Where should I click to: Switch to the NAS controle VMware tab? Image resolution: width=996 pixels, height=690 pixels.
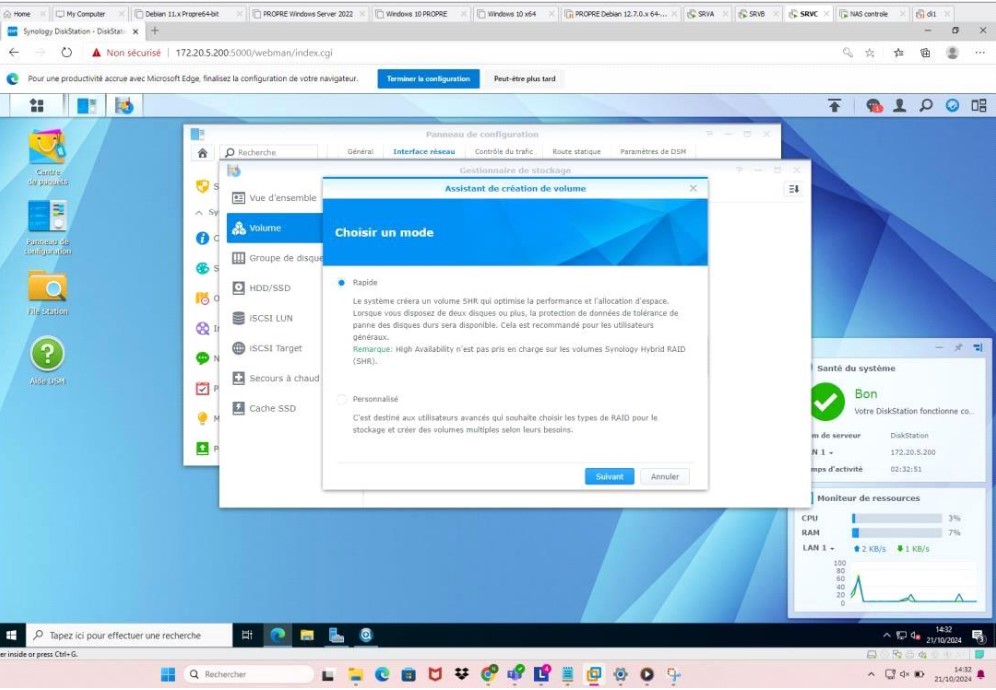[x=868, y=13]
